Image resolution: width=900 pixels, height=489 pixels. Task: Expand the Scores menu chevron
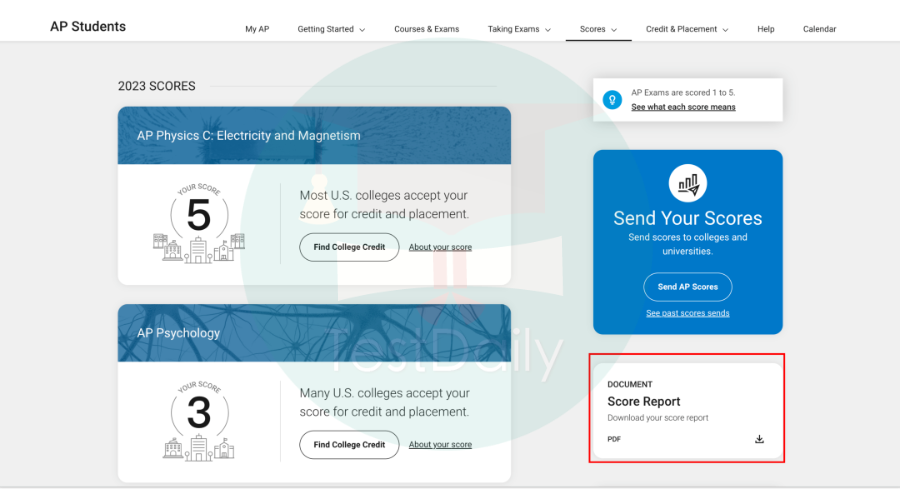point(614,30)
